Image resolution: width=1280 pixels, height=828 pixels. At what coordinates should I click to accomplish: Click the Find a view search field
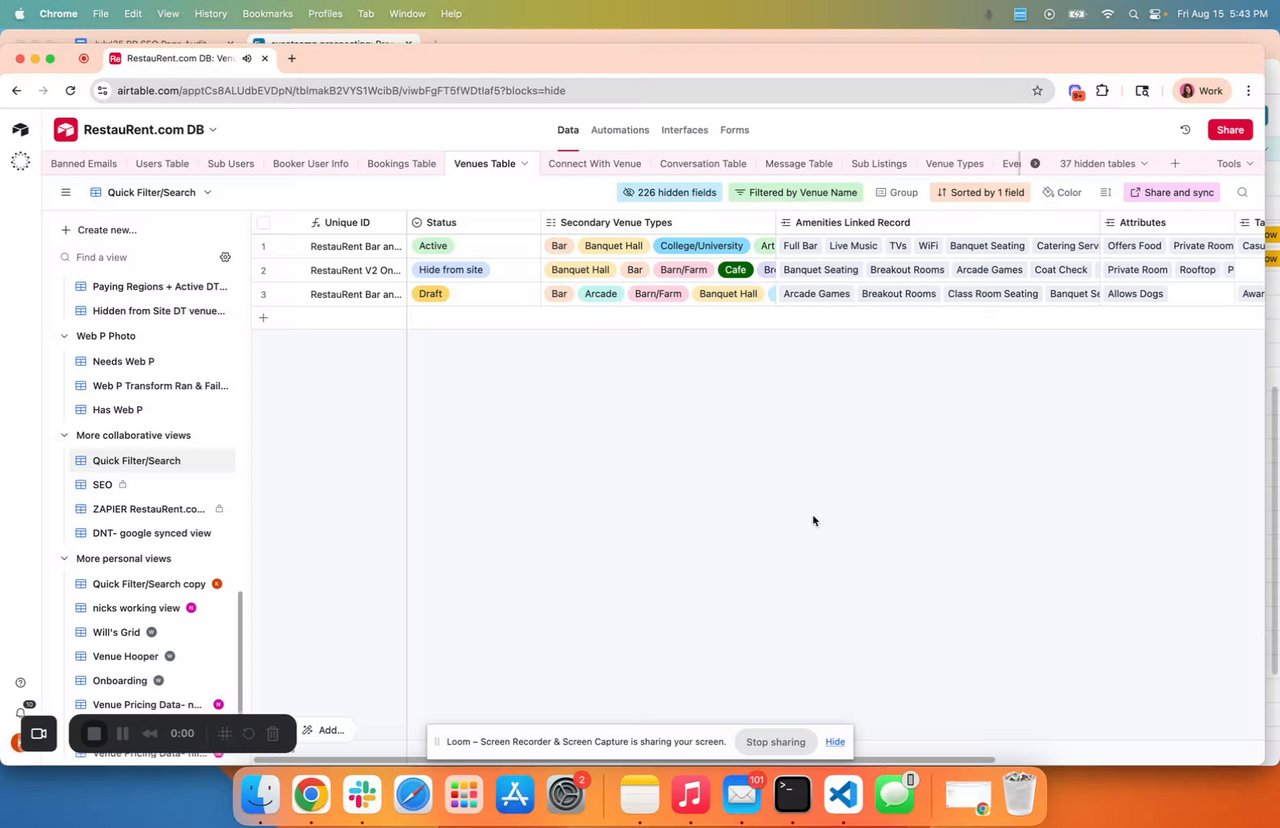[x=136, y=257]
